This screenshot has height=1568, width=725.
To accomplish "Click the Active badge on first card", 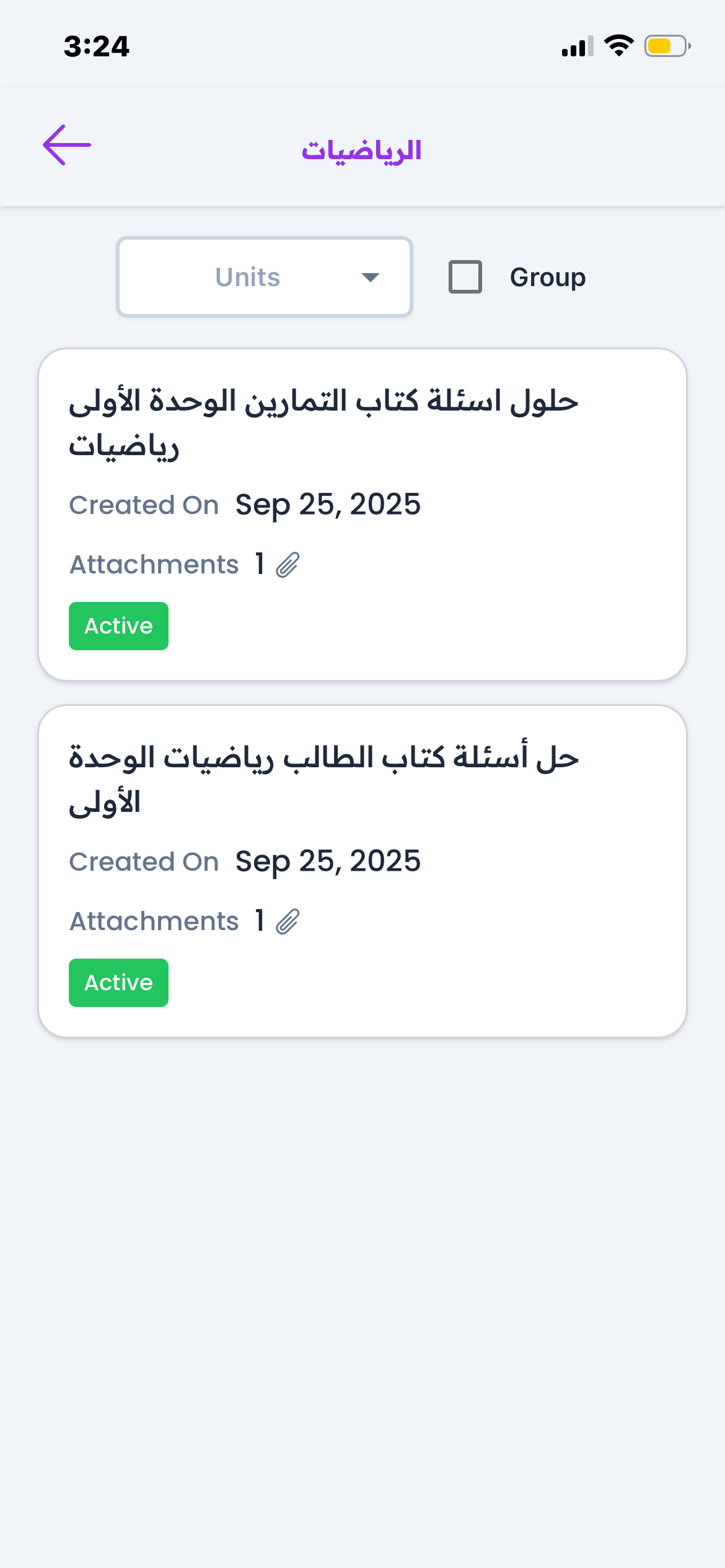I will pyautogui.click(x=118, y=626).
